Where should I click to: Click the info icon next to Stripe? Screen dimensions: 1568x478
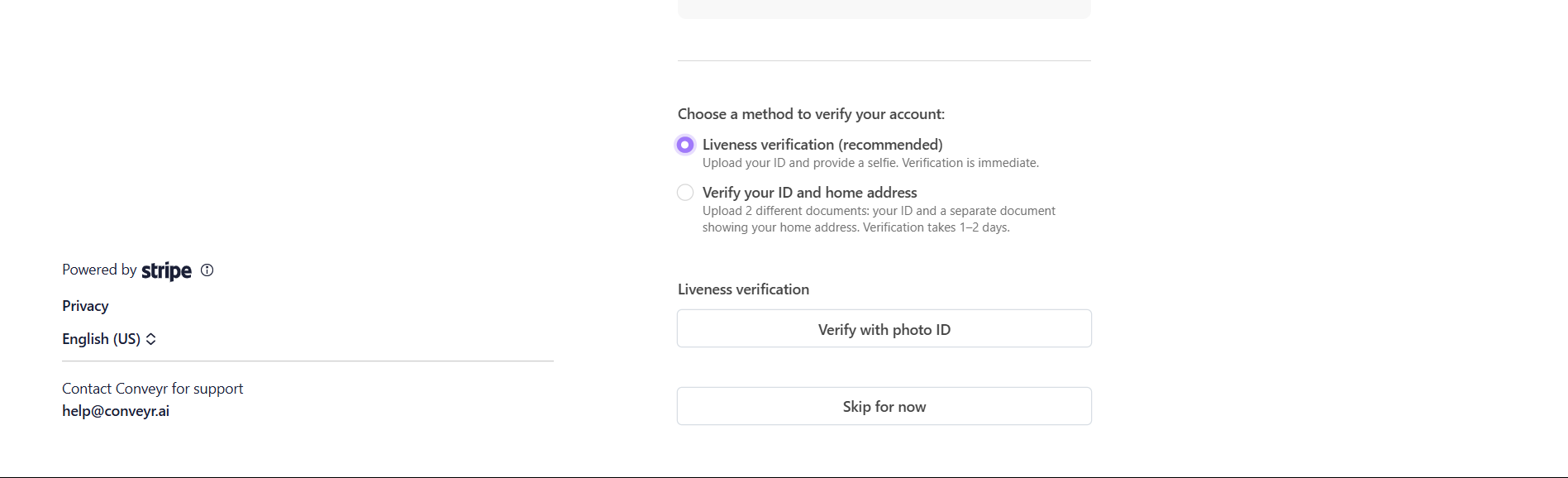(207, 270)
